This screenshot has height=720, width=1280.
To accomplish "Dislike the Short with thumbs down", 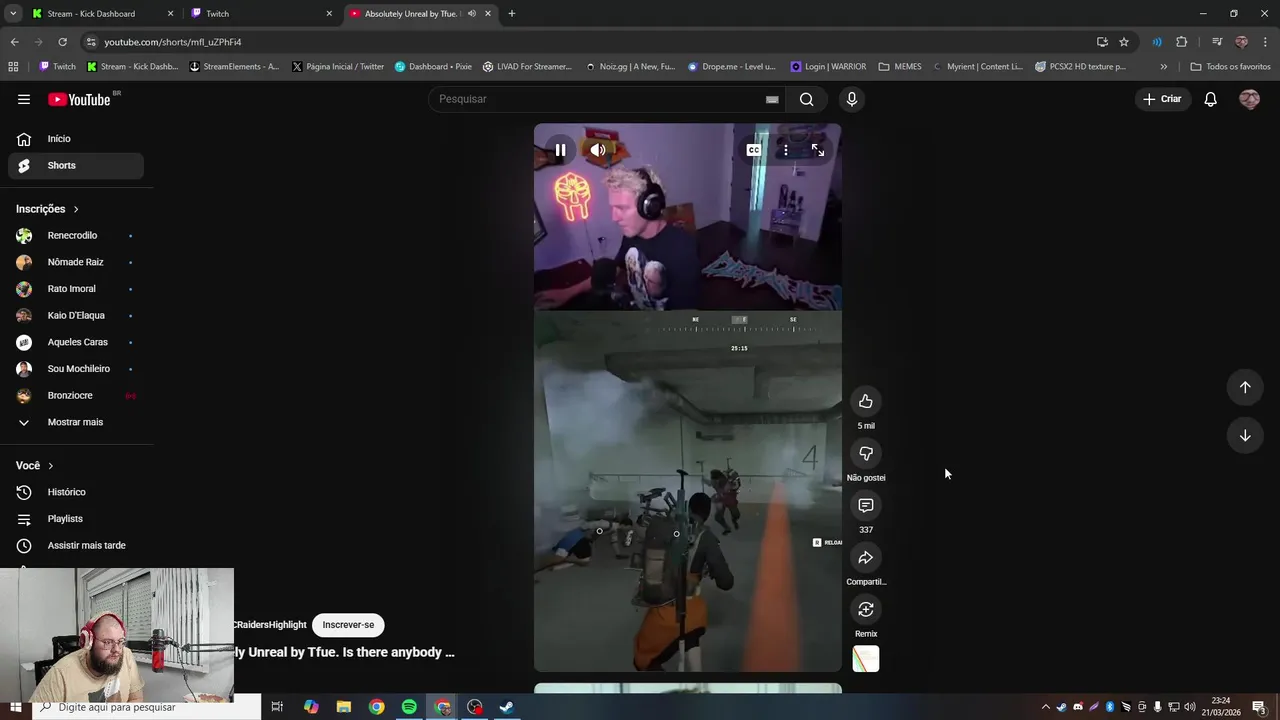I will [866, 453].
